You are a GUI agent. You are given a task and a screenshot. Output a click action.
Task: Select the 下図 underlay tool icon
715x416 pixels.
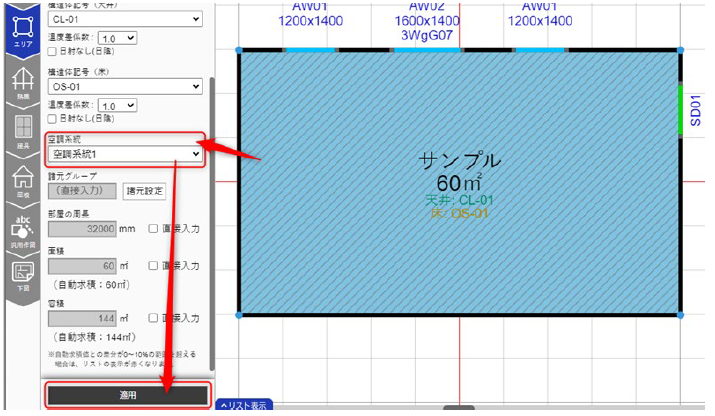click(x=21, y=274)
